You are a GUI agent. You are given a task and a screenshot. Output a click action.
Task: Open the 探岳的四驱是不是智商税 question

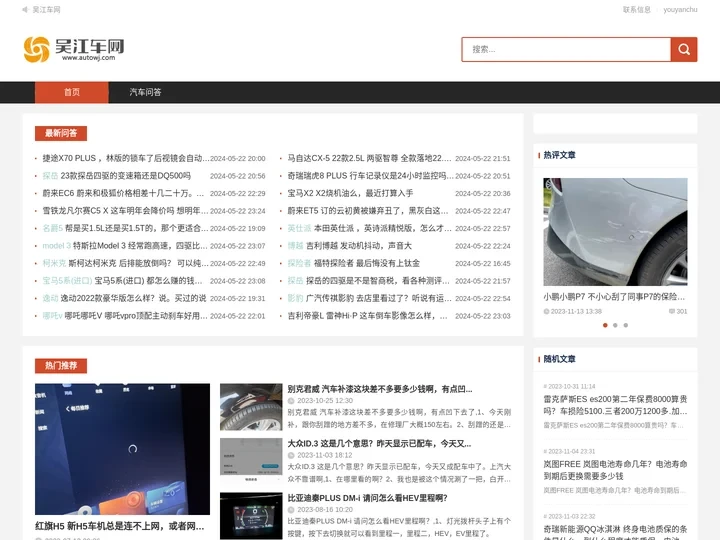coord(377,281)
